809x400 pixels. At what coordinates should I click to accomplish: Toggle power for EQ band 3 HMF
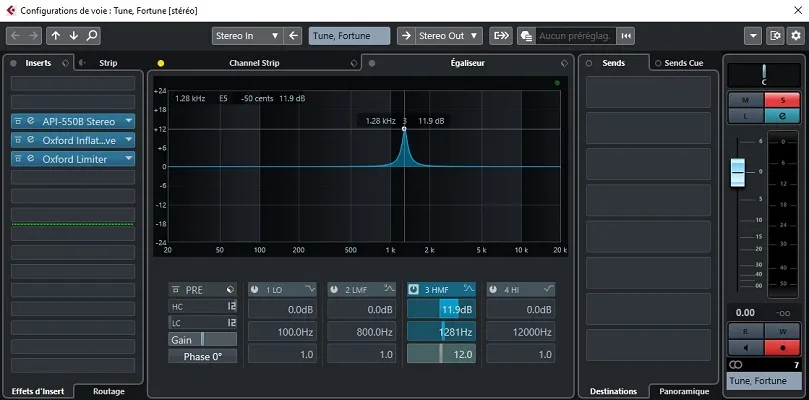414,290
